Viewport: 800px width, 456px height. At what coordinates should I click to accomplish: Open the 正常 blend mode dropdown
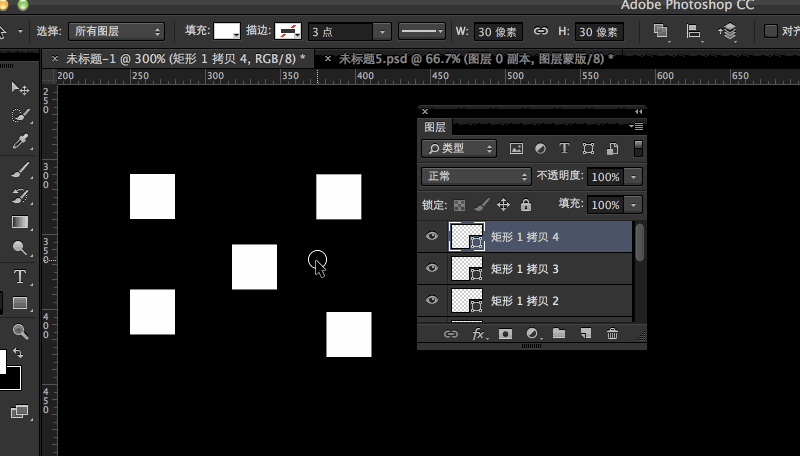click(476, 176)
